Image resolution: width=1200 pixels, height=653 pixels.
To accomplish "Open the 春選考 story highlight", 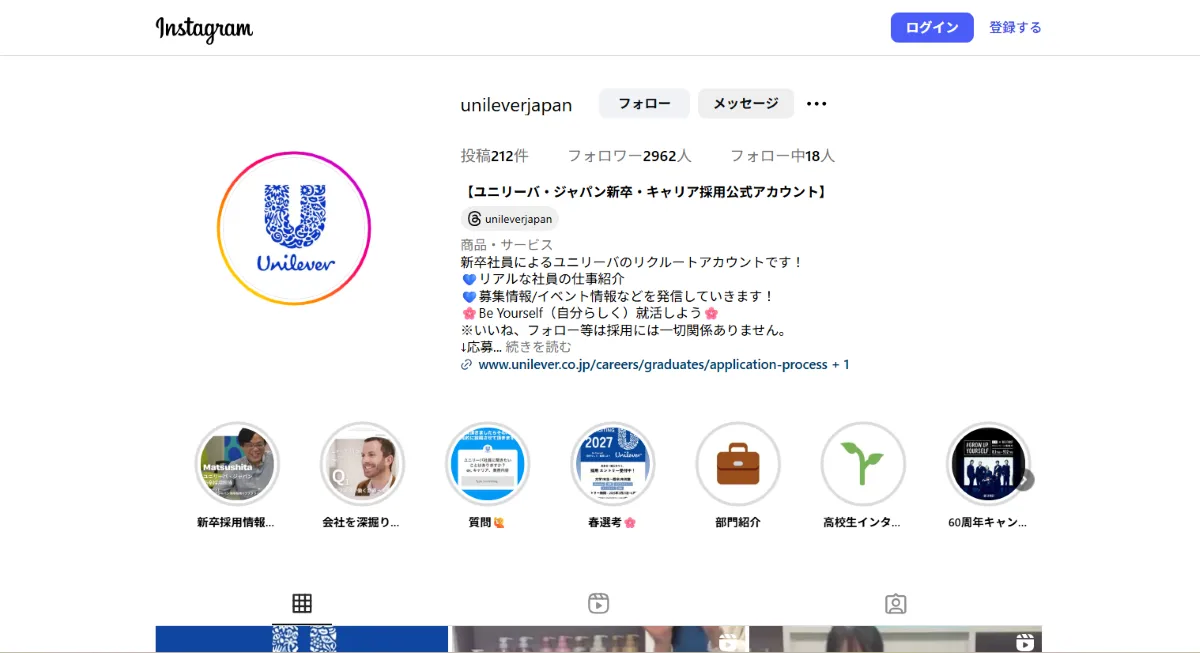I will point(613,464).
